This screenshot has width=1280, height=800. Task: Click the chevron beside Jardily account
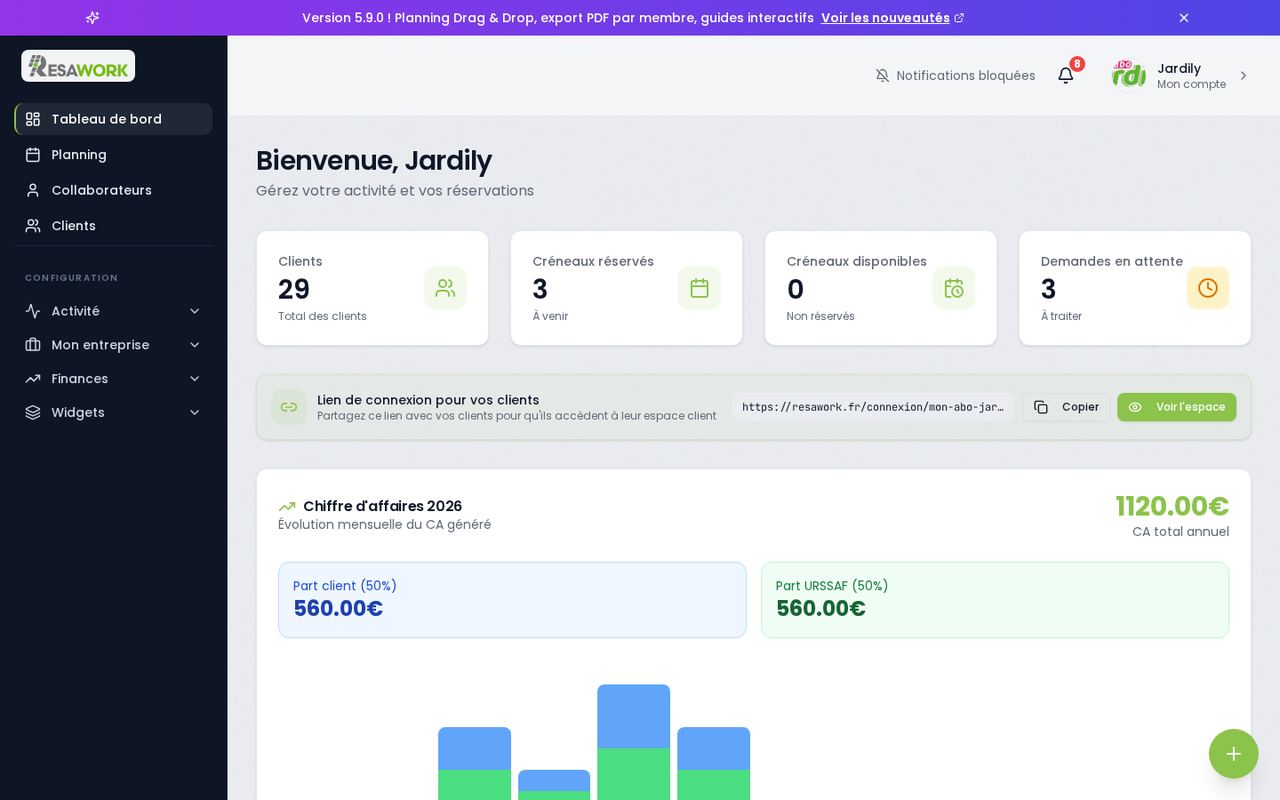(x=1243, y=76)
